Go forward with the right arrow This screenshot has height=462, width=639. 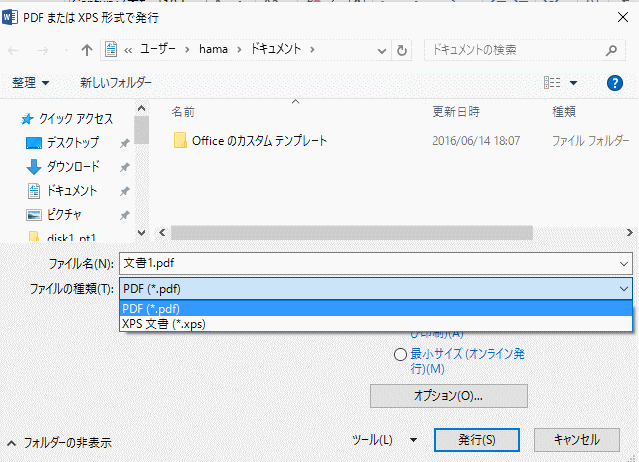[42, 51]
